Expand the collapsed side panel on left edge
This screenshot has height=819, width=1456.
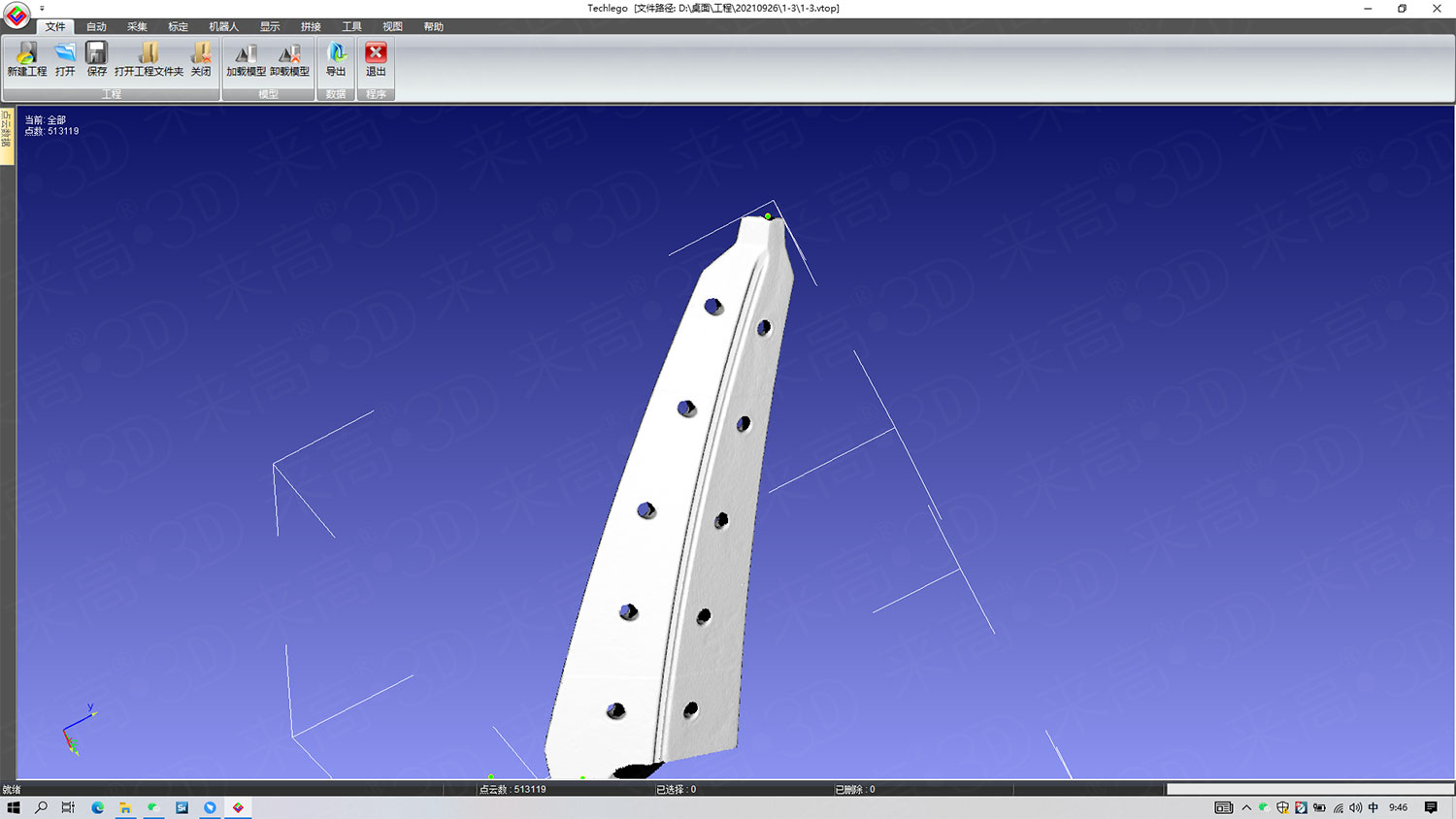(7, 136)
